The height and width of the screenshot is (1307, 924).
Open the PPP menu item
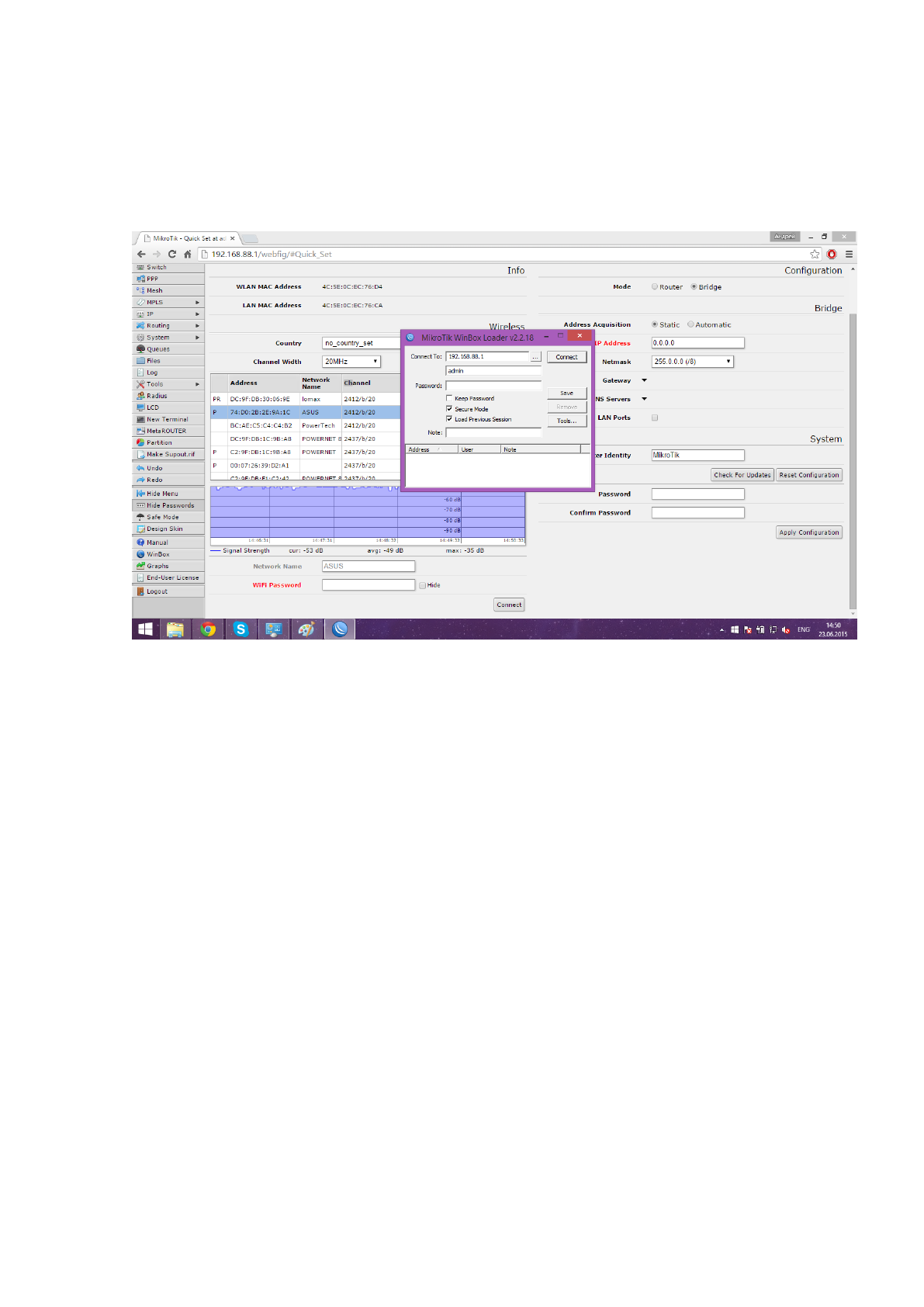(x=168, y=279)
